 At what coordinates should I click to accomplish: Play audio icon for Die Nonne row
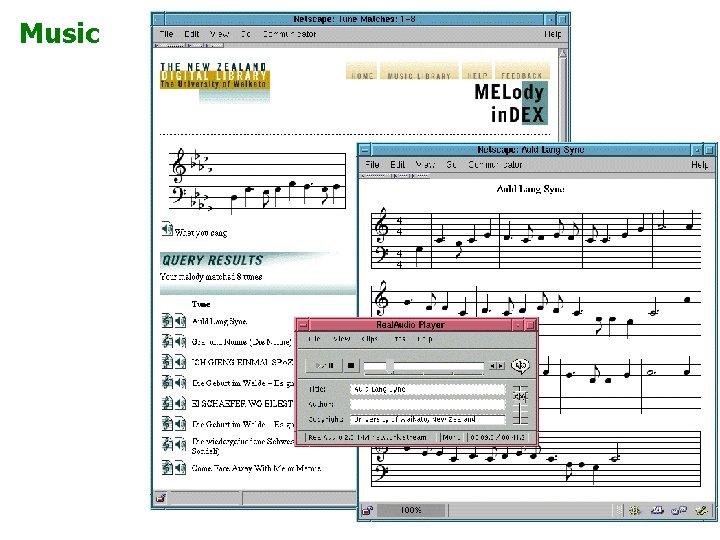click(180, 341)
